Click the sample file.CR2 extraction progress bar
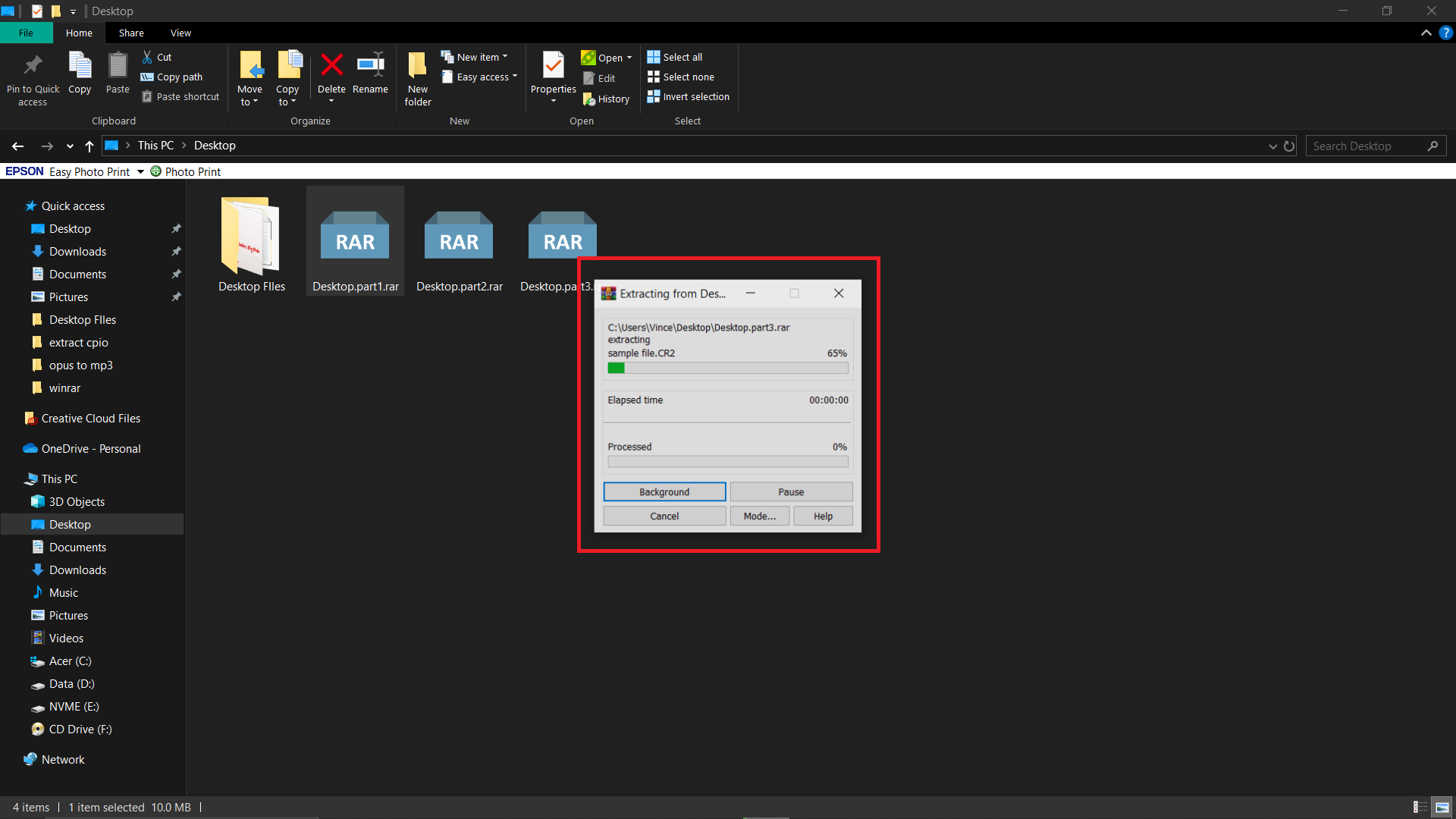The image size is (1456, 819). click(726, 368)
